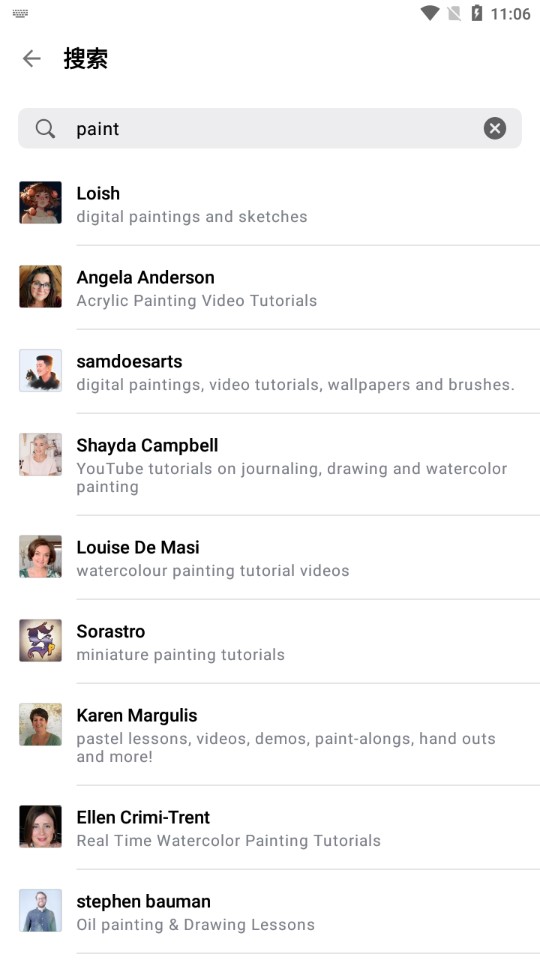This screenshot has height=960, width=540.
Task: Tap the magnifier search icon
Action: 45,129
